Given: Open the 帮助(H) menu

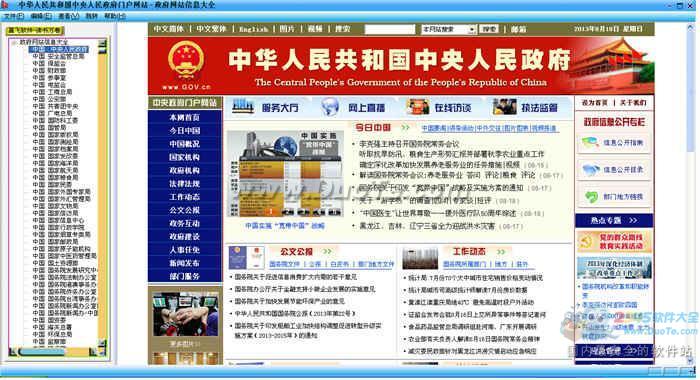Looking at the screenshot, I should [115, 16].
